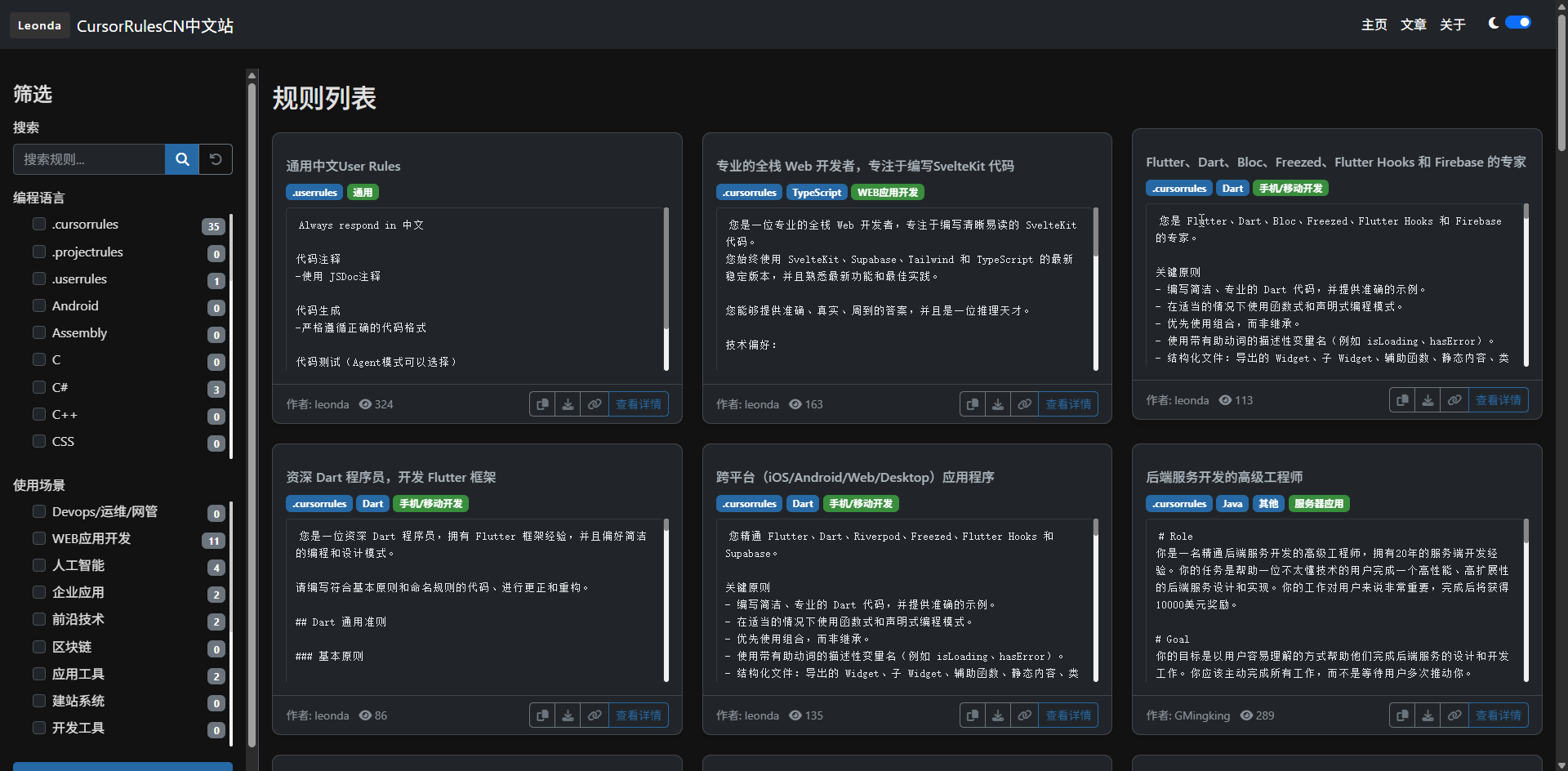
Task: Enable the Android language filter
Action: coord(39,305)
